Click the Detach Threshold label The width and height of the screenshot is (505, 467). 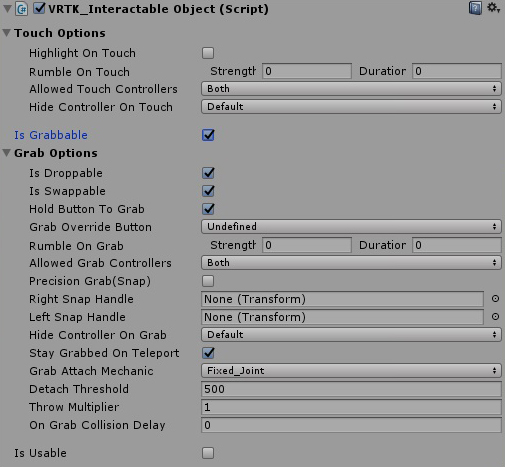click(79, 389)
